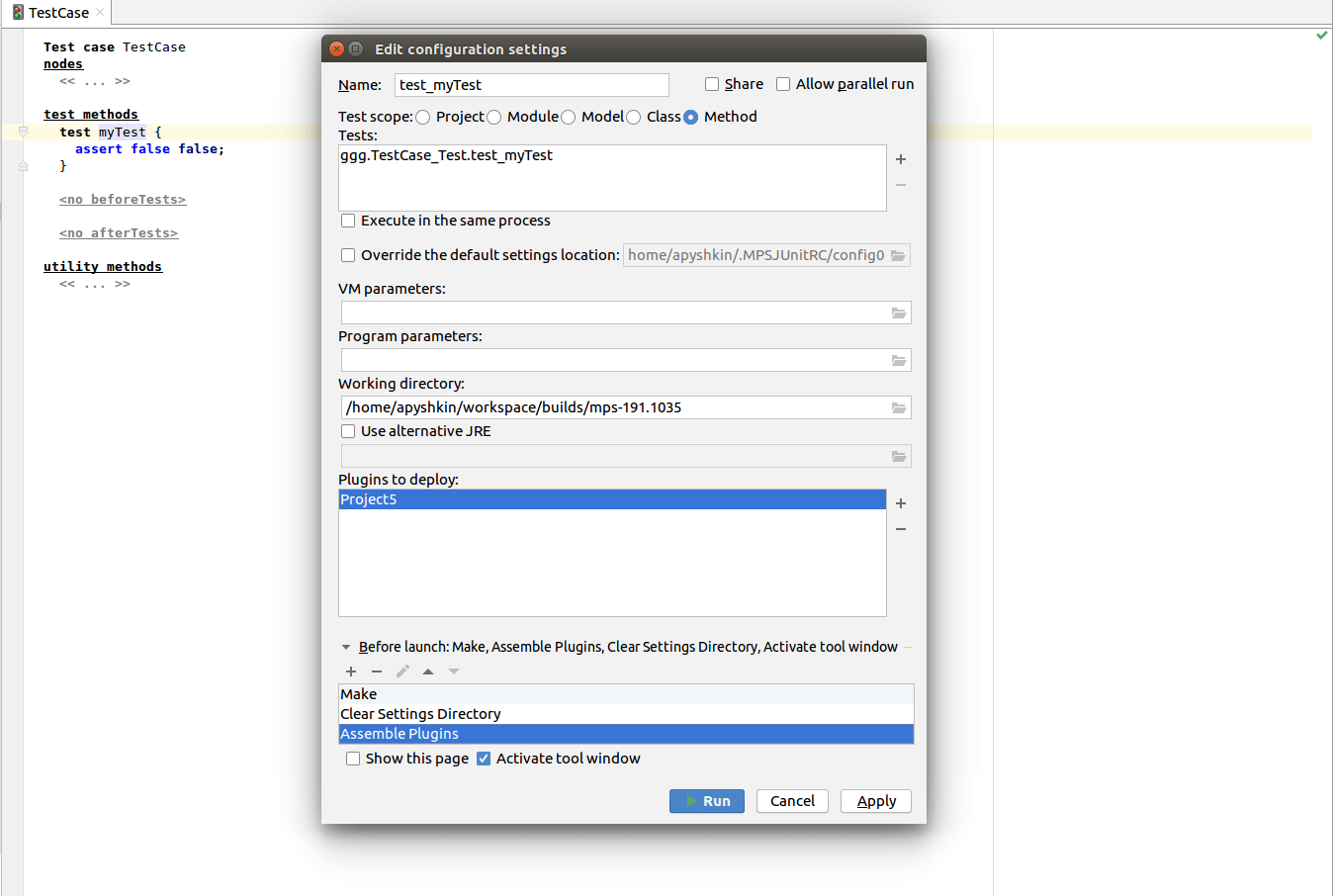Add a before-launch task via the plus icon

point(351,671)
